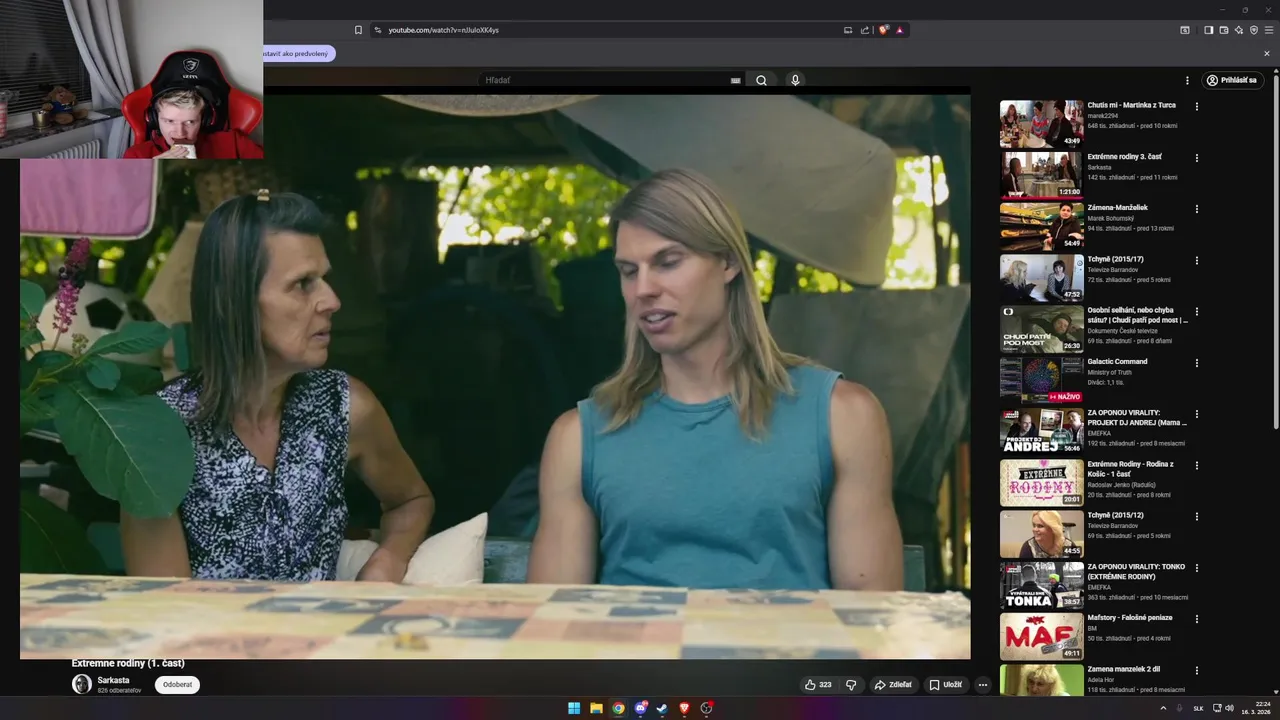Image resolution: width=1280 pixels, height=720 pixels.
Task: Open 'Extrémne rodiny 3. časť' video title
Action: pos(1124,157)
